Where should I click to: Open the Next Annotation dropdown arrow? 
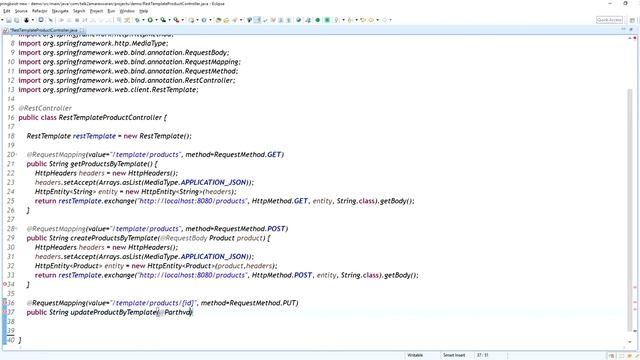(x=343, y=20)
